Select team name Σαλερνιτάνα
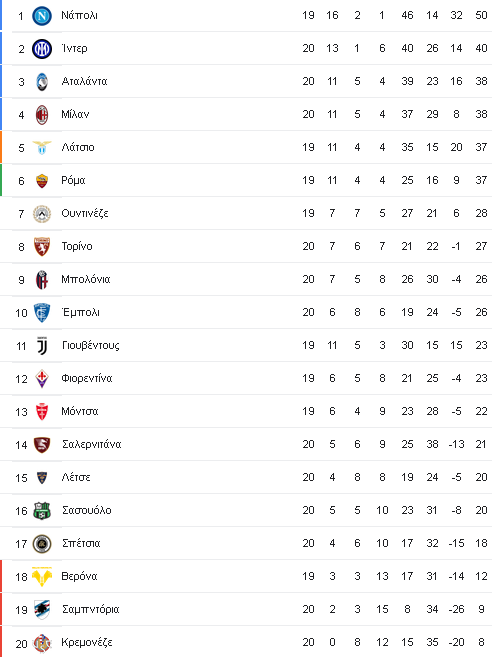The width and height of the screenshot is (492, 657). 92,445
